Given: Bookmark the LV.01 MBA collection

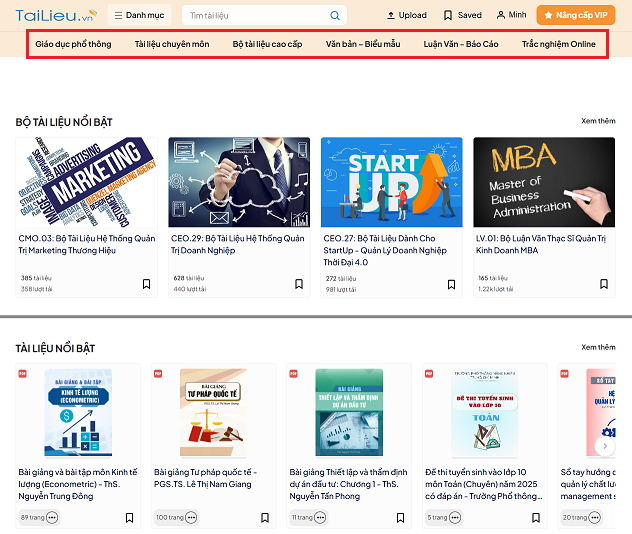Looking at the screenshot, I should coord(604,284).
